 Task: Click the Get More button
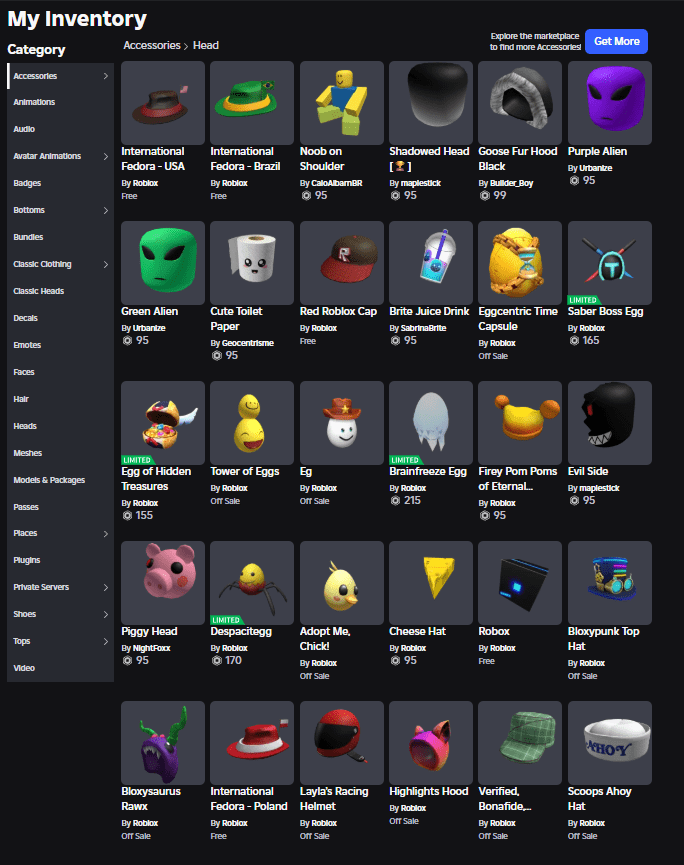[616, 41]
